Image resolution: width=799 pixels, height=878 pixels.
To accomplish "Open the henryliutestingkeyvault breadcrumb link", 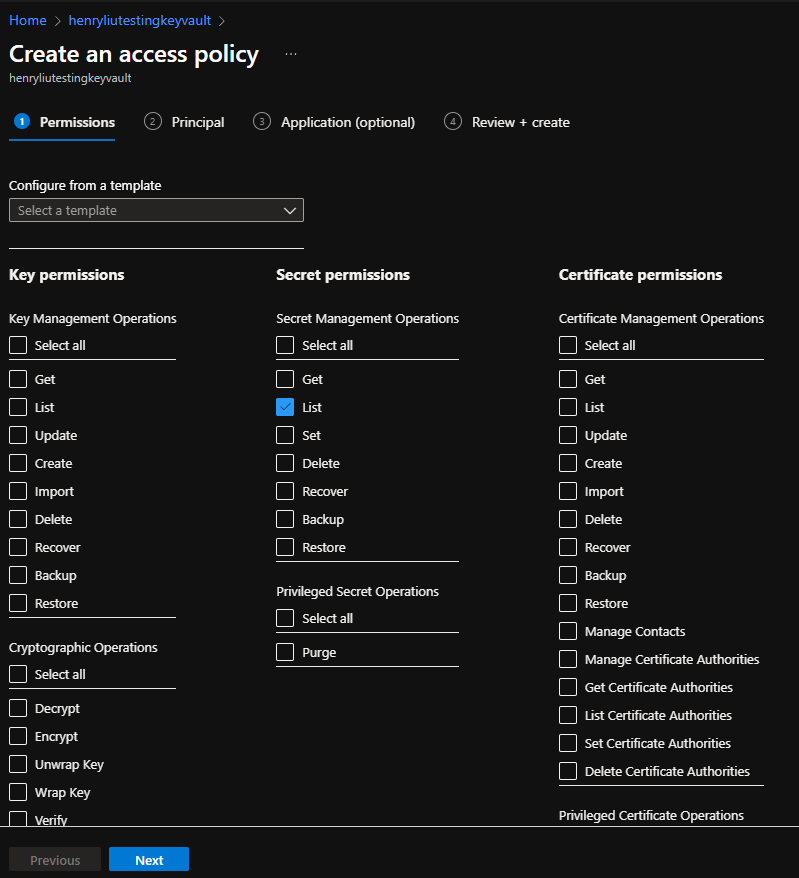I will pos(139,21).
